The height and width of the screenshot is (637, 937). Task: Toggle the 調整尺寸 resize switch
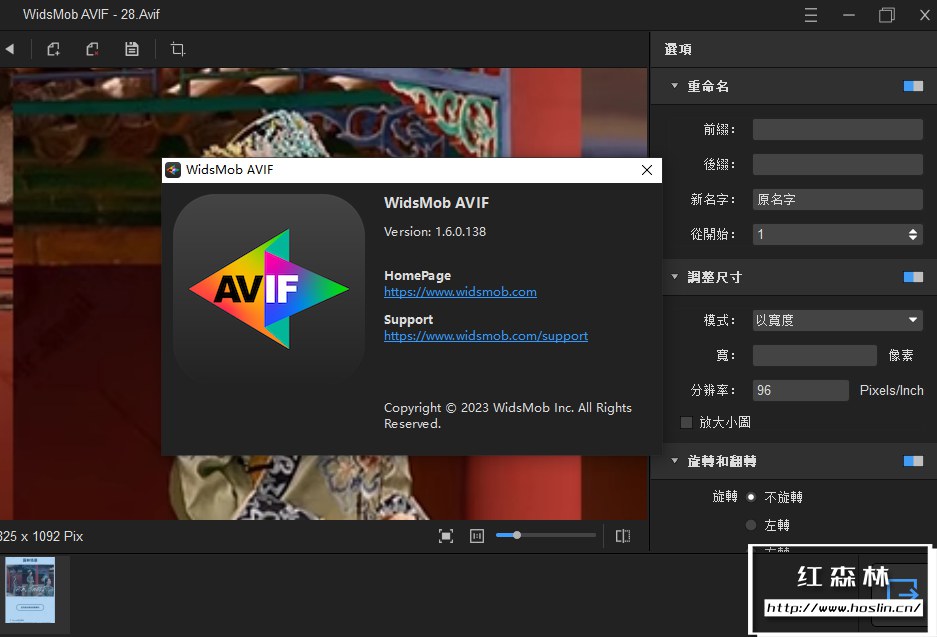[x=913, y=277]
